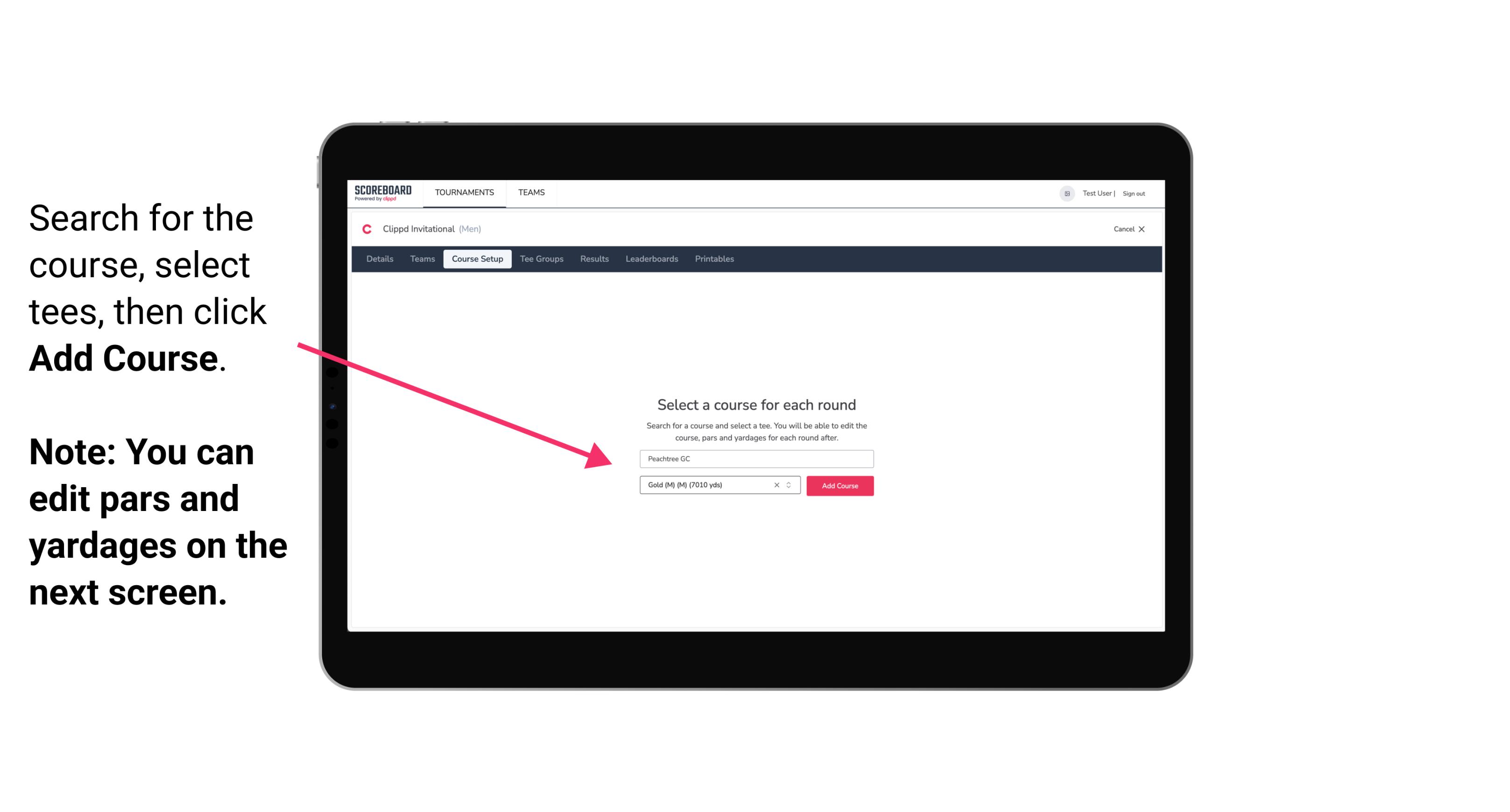Click the Clippd 'C' brand icon
The image size is (1510, 812).
[x=363, y=228]
